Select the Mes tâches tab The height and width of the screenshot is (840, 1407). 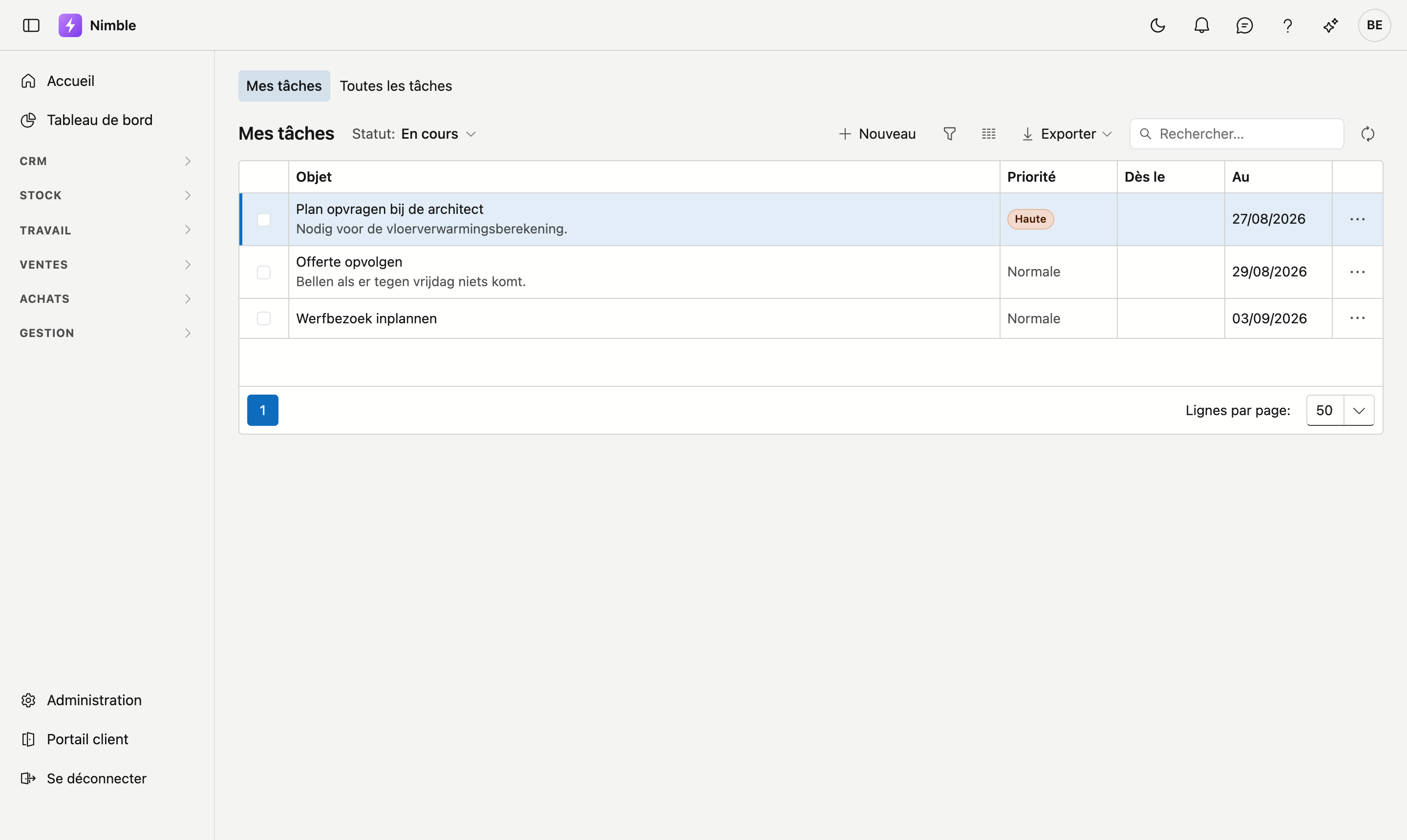(x=284, y=86)
